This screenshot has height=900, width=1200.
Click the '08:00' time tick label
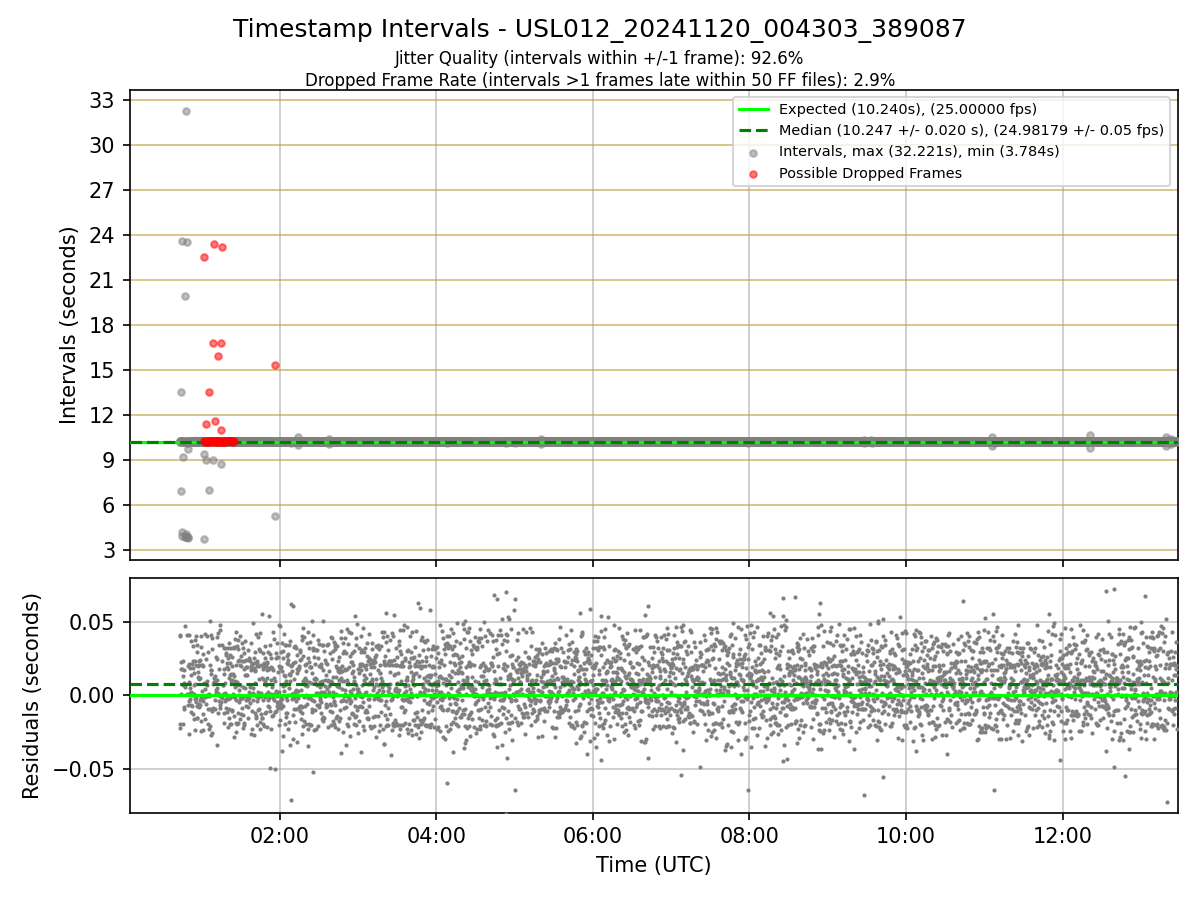749,835
